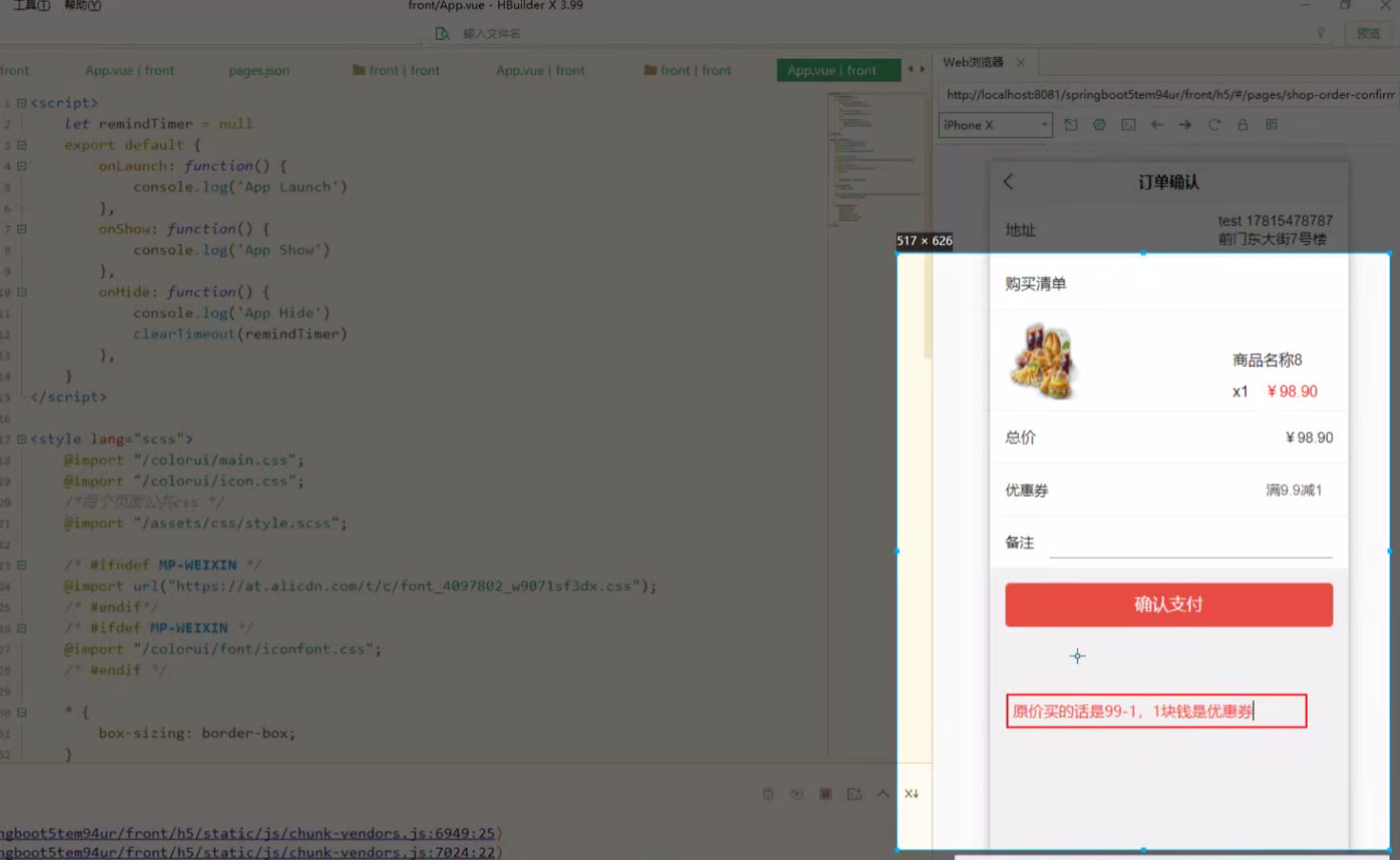Fold the #ifndef MP-WEIXIN comment block
The image size is (1400, 860).
(21, 565)
